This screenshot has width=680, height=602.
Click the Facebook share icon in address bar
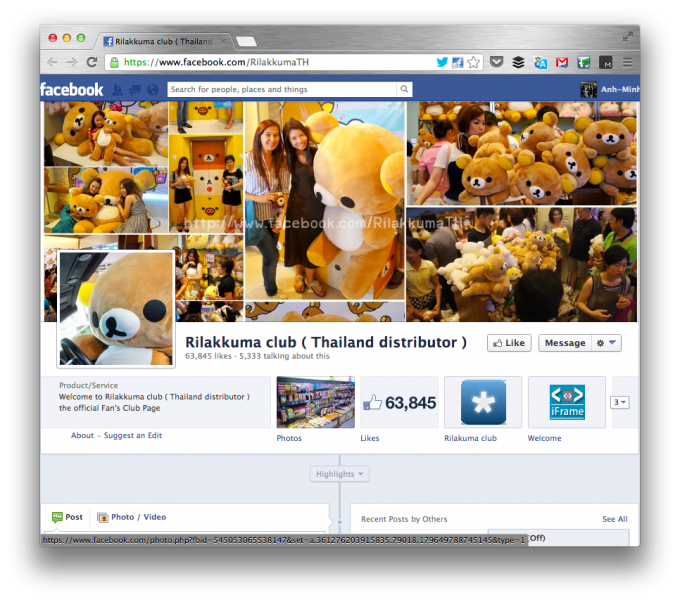pos(458,62)
